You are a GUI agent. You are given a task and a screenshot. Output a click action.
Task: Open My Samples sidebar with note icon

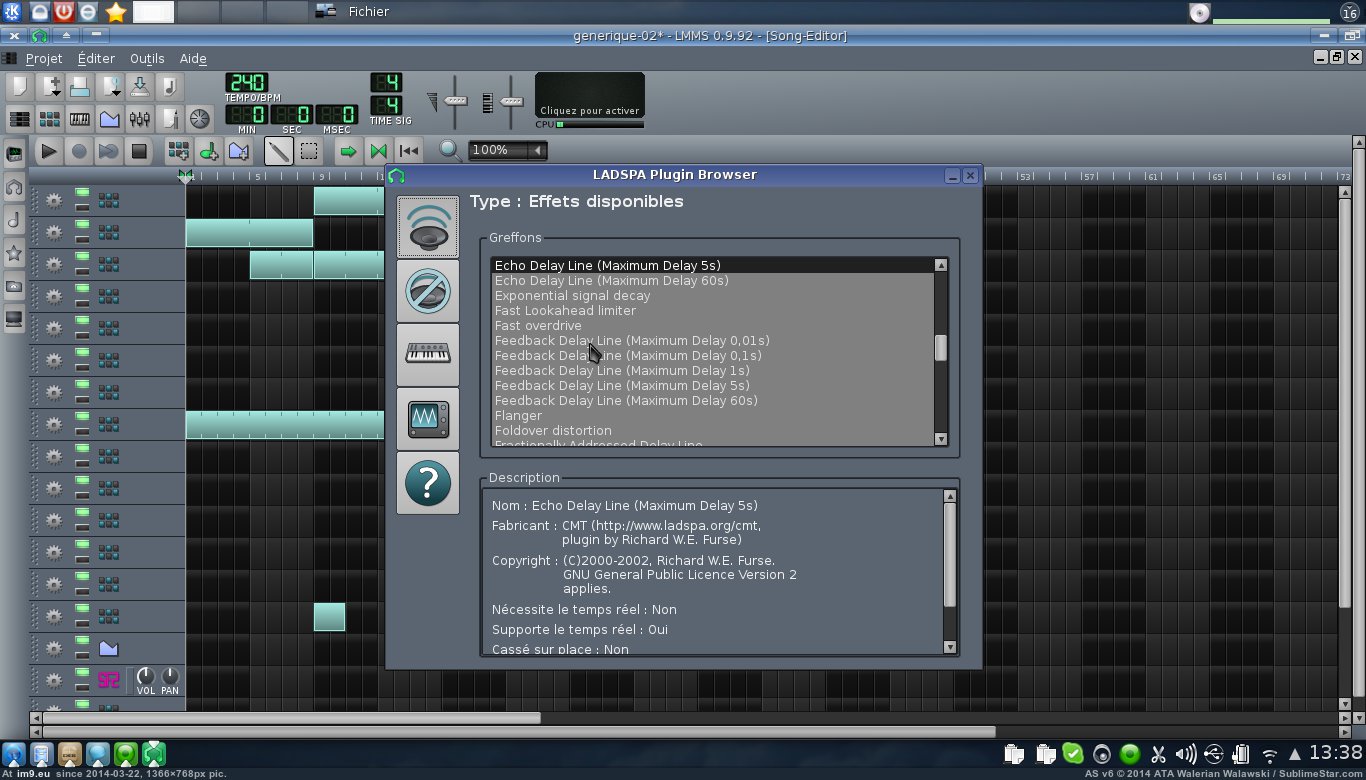point(14,220)
